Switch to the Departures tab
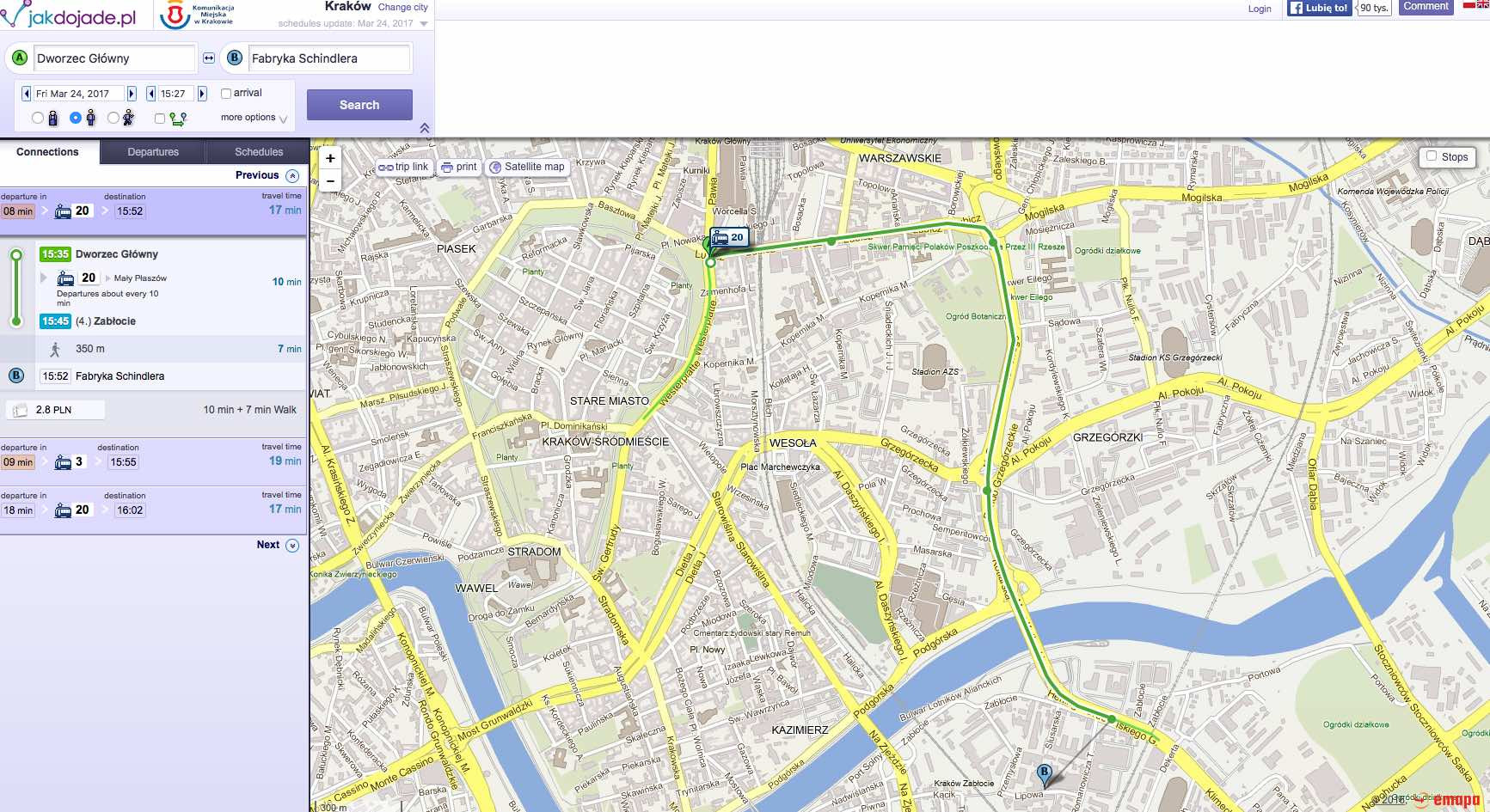The width and height of the screenshot is (1490, 812). click(x=153, y=152)
